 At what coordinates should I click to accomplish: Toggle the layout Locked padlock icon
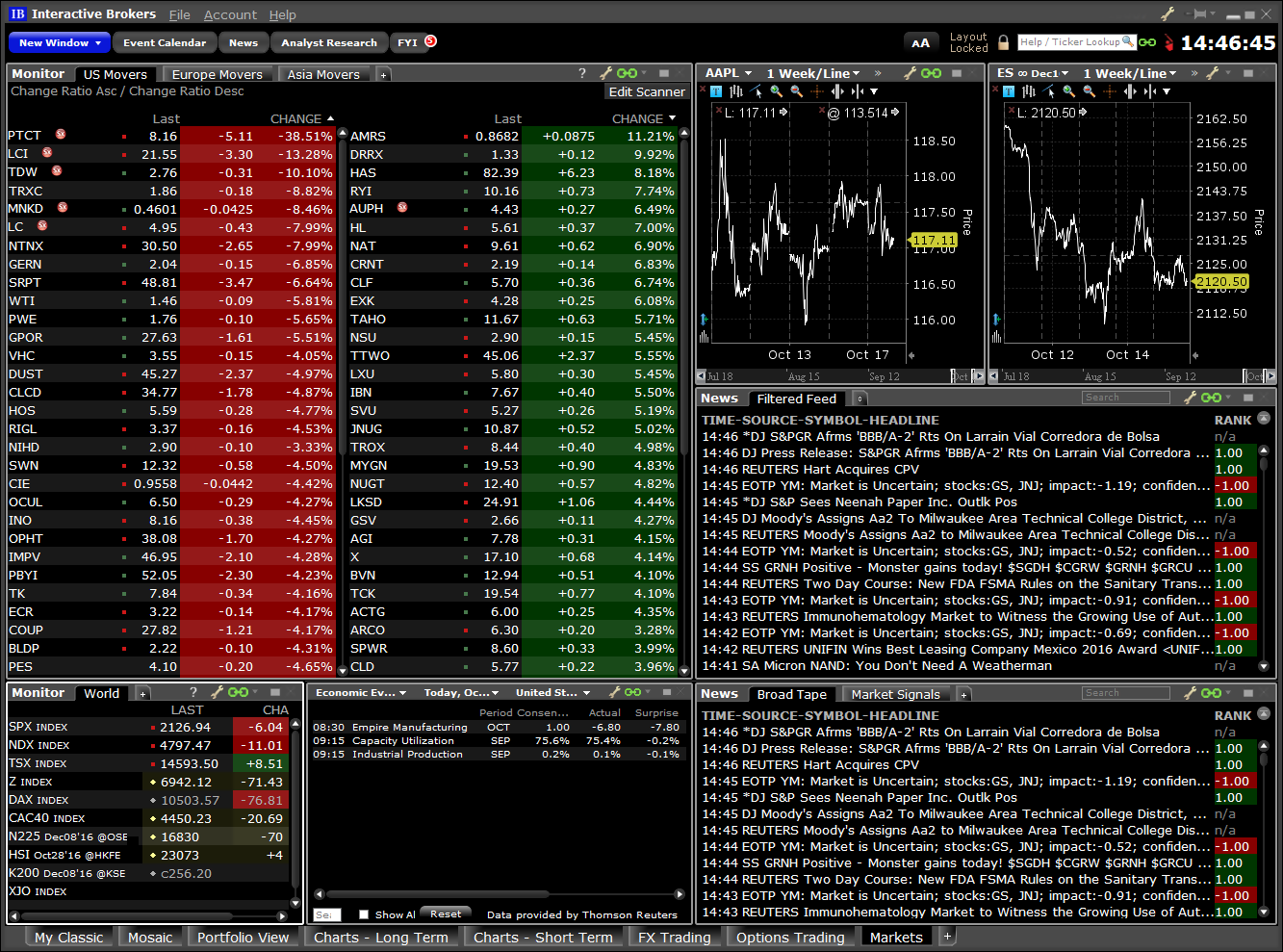[1005, 42]
